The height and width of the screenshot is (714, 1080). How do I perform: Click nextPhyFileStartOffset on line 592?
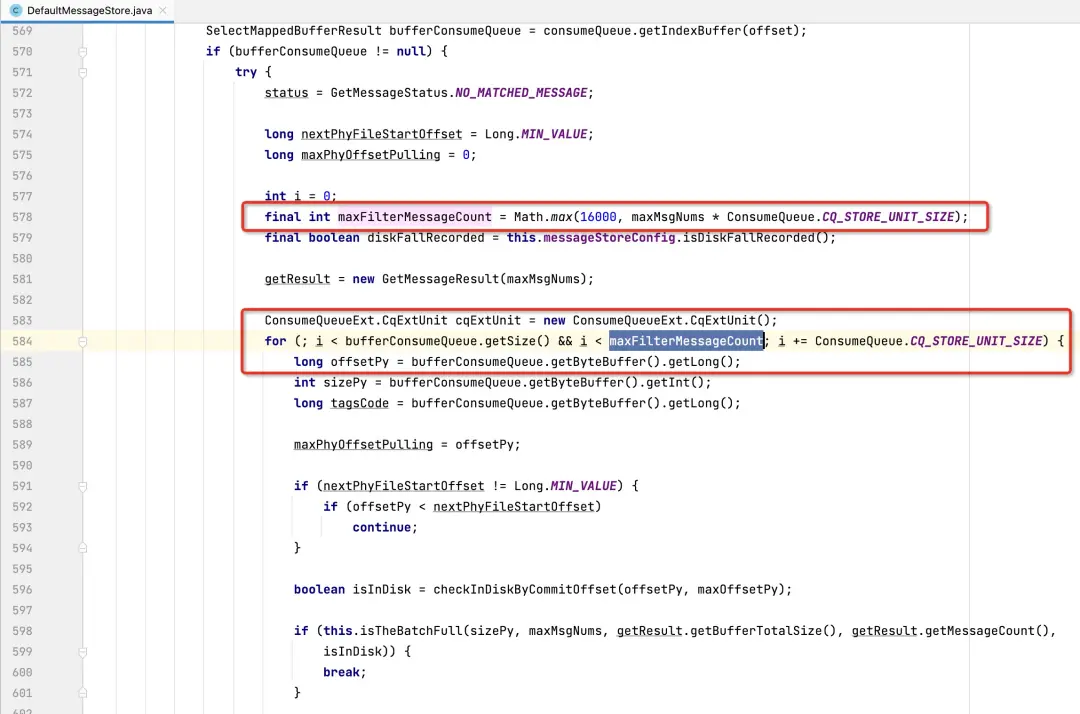pyautogui.click(x=514, y=507)
